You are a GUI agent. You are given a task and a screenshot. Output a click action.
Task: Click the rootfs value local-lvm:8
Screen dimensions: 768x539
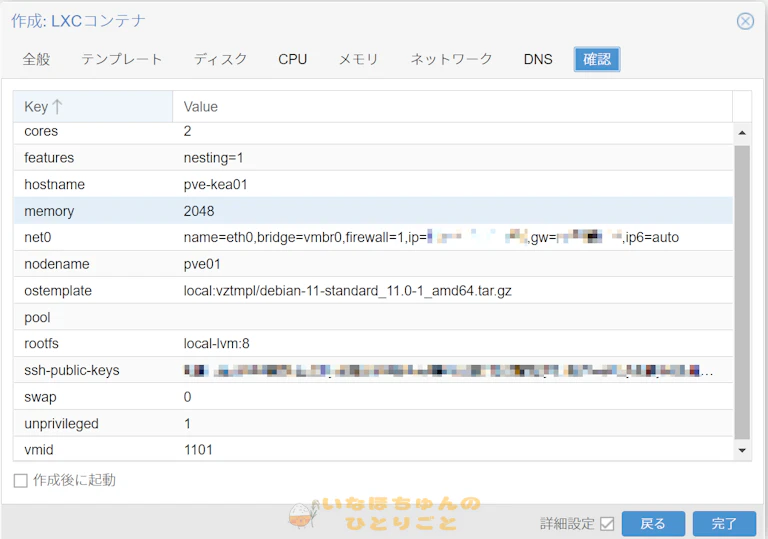216,343
